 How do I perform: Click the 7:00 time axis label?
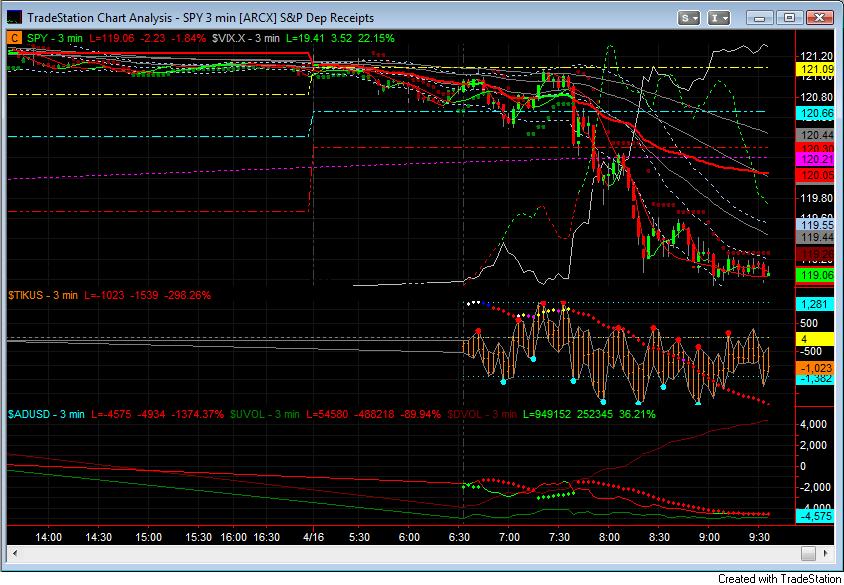pyautogui.click(x=509, y=537)
